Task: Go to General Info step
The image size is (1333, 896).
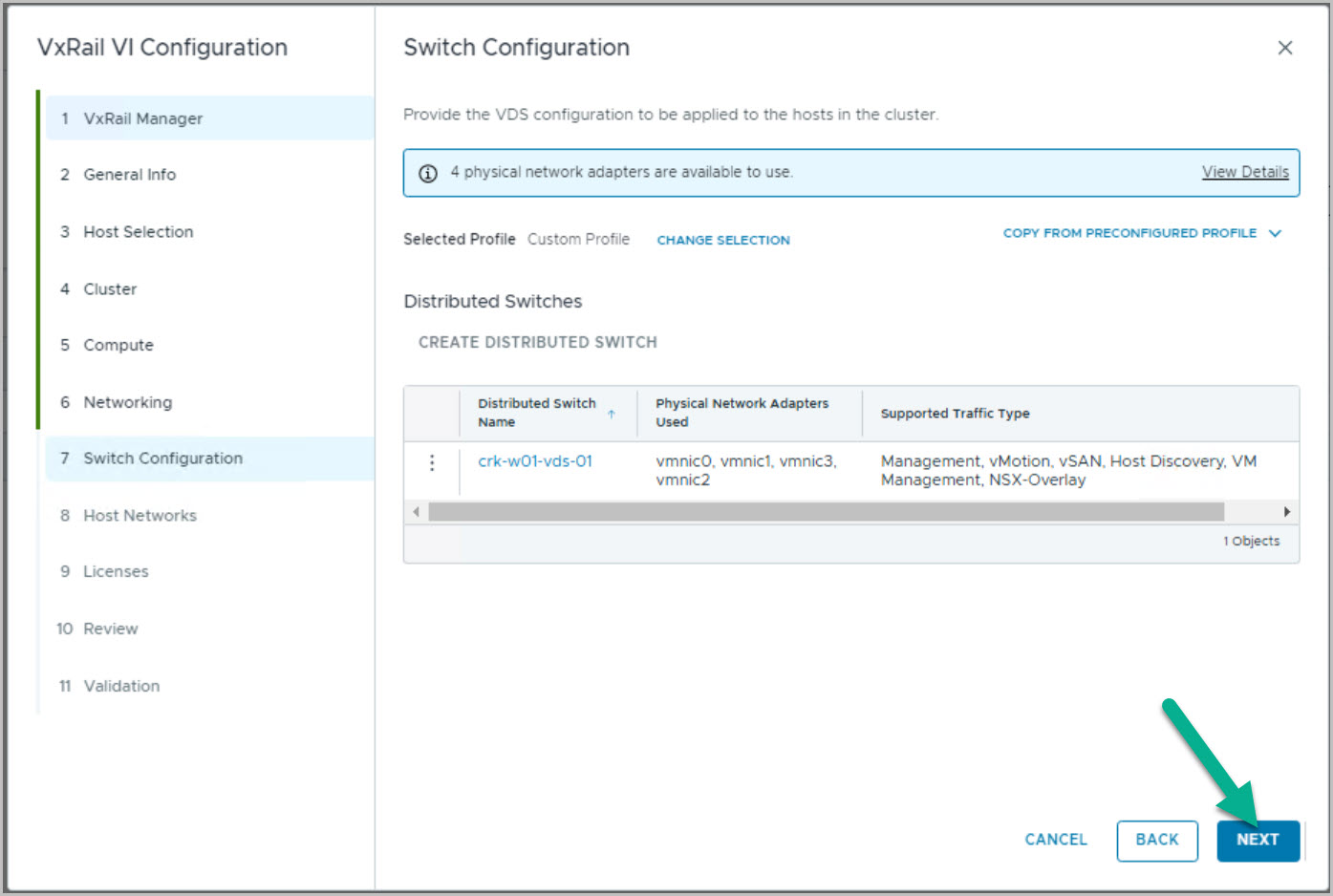Action: (129, 175)
